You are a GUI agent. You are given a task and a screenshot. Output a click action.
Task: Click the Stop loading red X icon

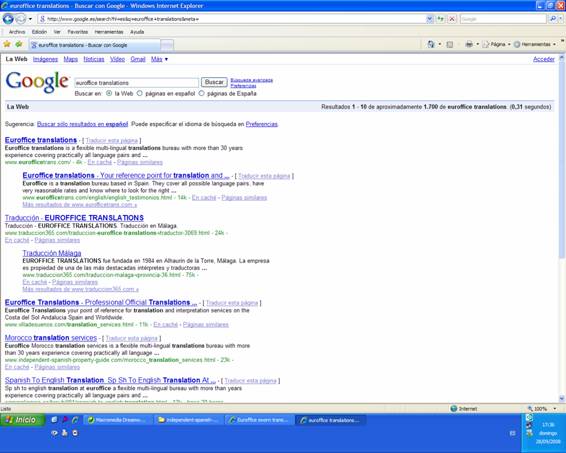coord(452,19)
